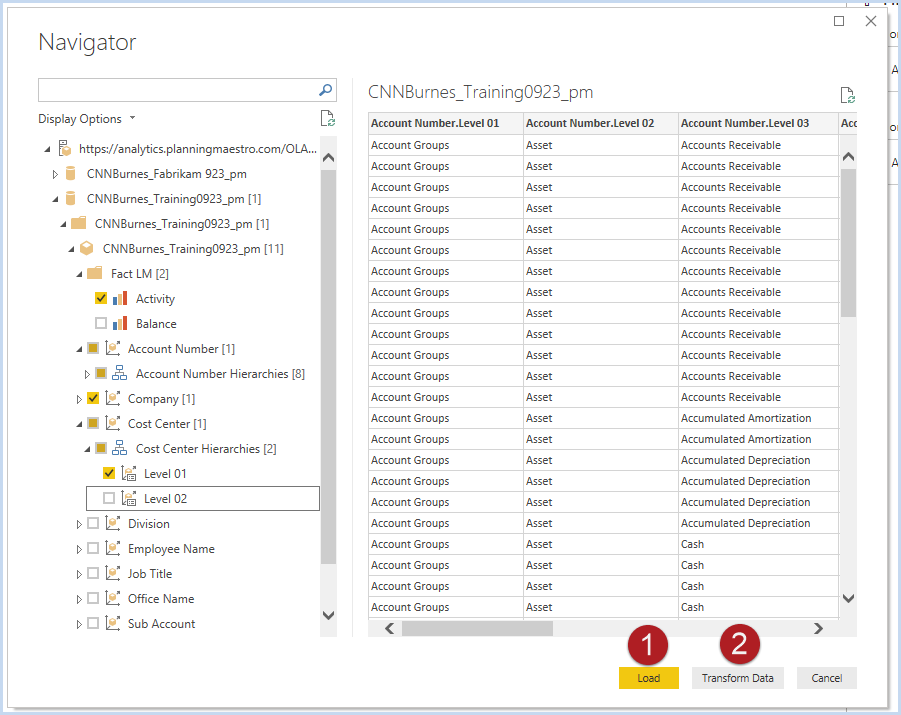Check the Job Title checkbox
The height and width of the screenshot is (715, 901).
[x=93, y=574]
